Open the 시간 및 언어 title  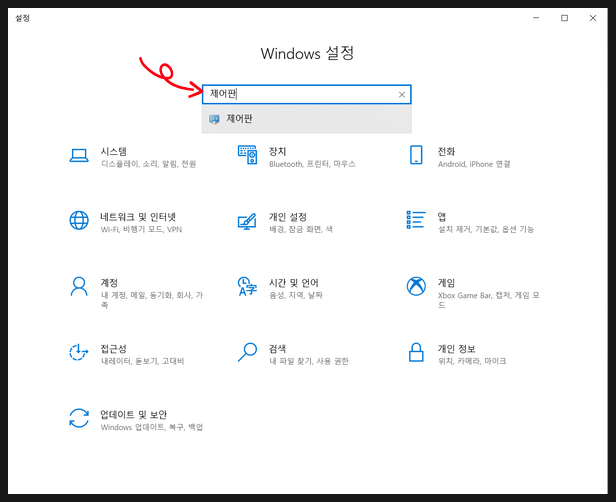[x=293, y=283]
